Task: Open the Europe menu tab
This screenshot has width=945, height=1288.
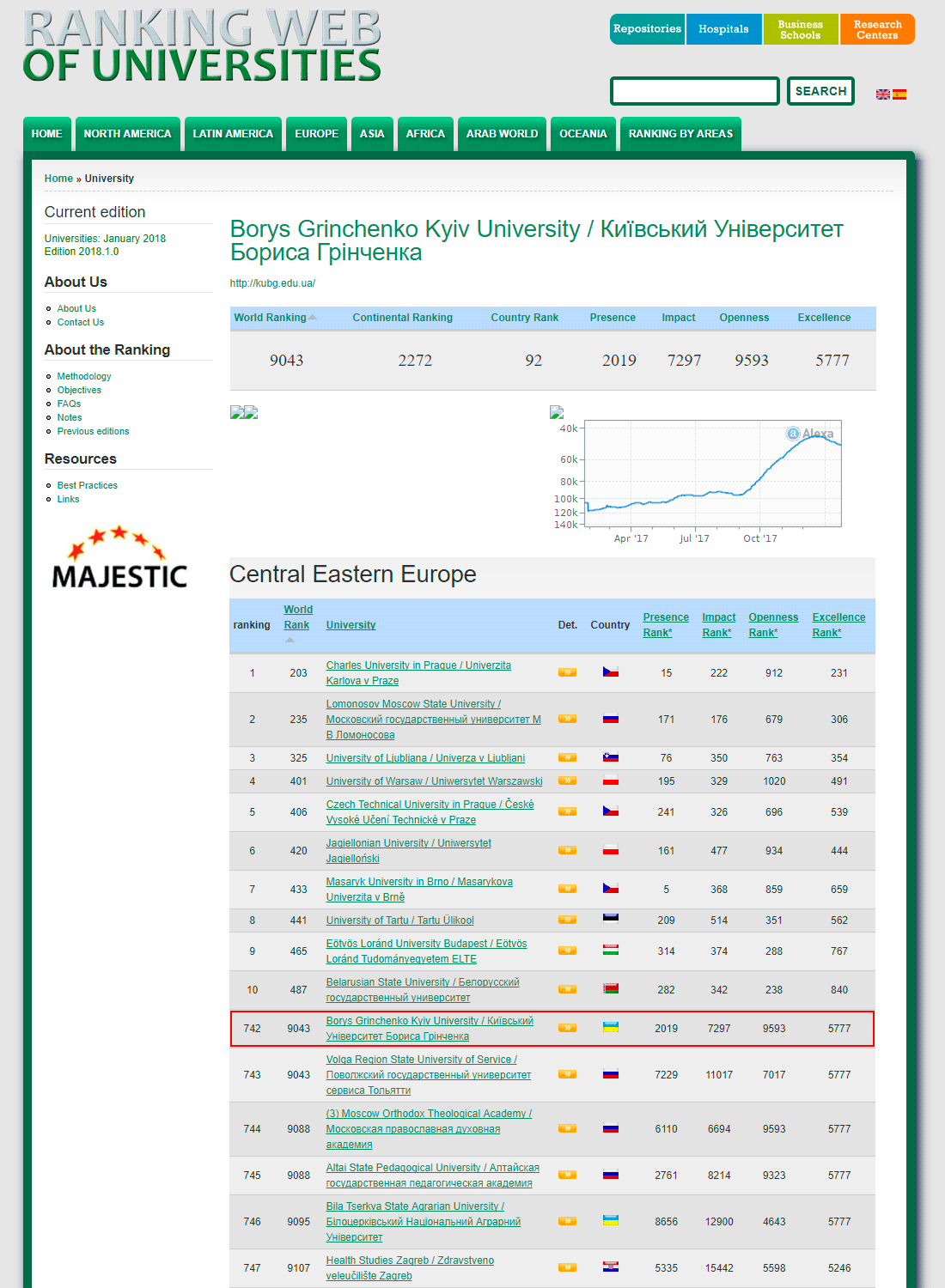Action: 316,134
